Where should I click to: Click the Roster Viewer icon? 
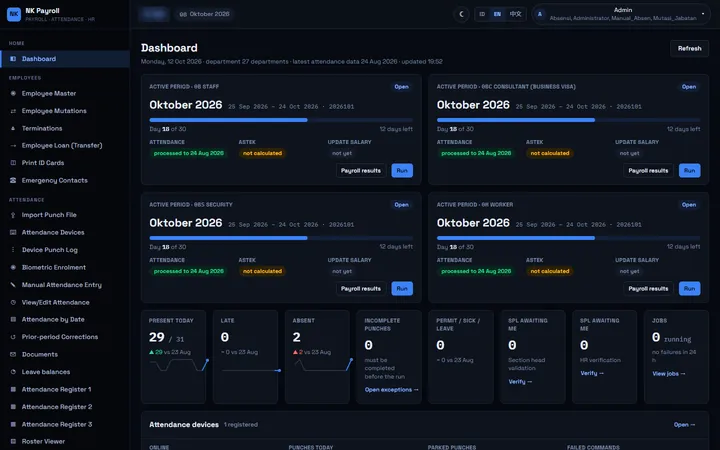click(13, 441)
